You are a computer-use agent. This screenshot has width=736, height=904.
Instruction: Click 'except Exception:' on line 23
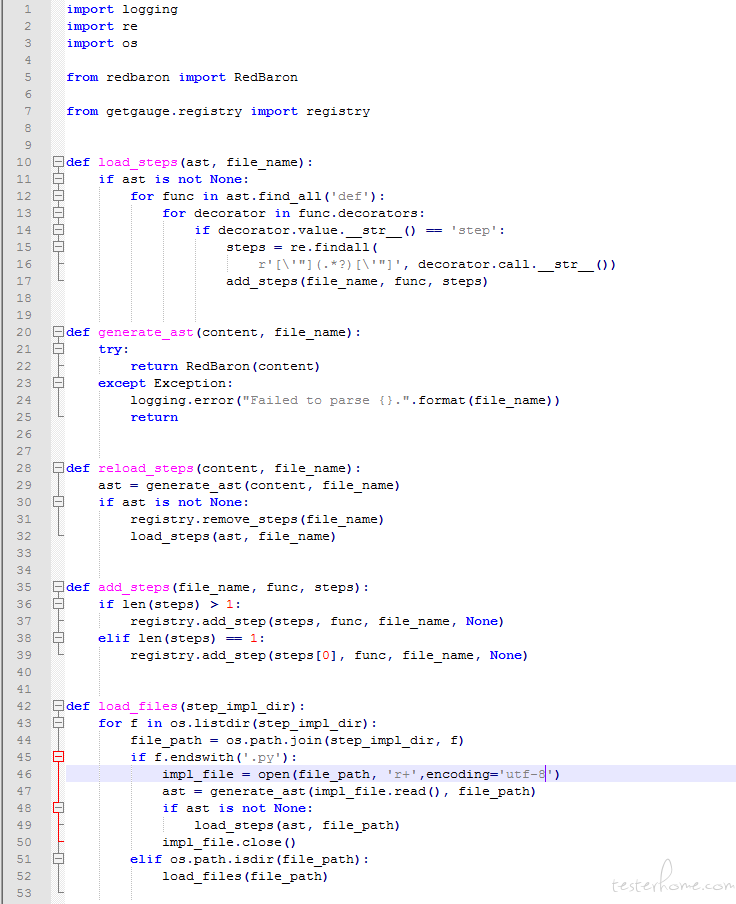click(165, 383)
